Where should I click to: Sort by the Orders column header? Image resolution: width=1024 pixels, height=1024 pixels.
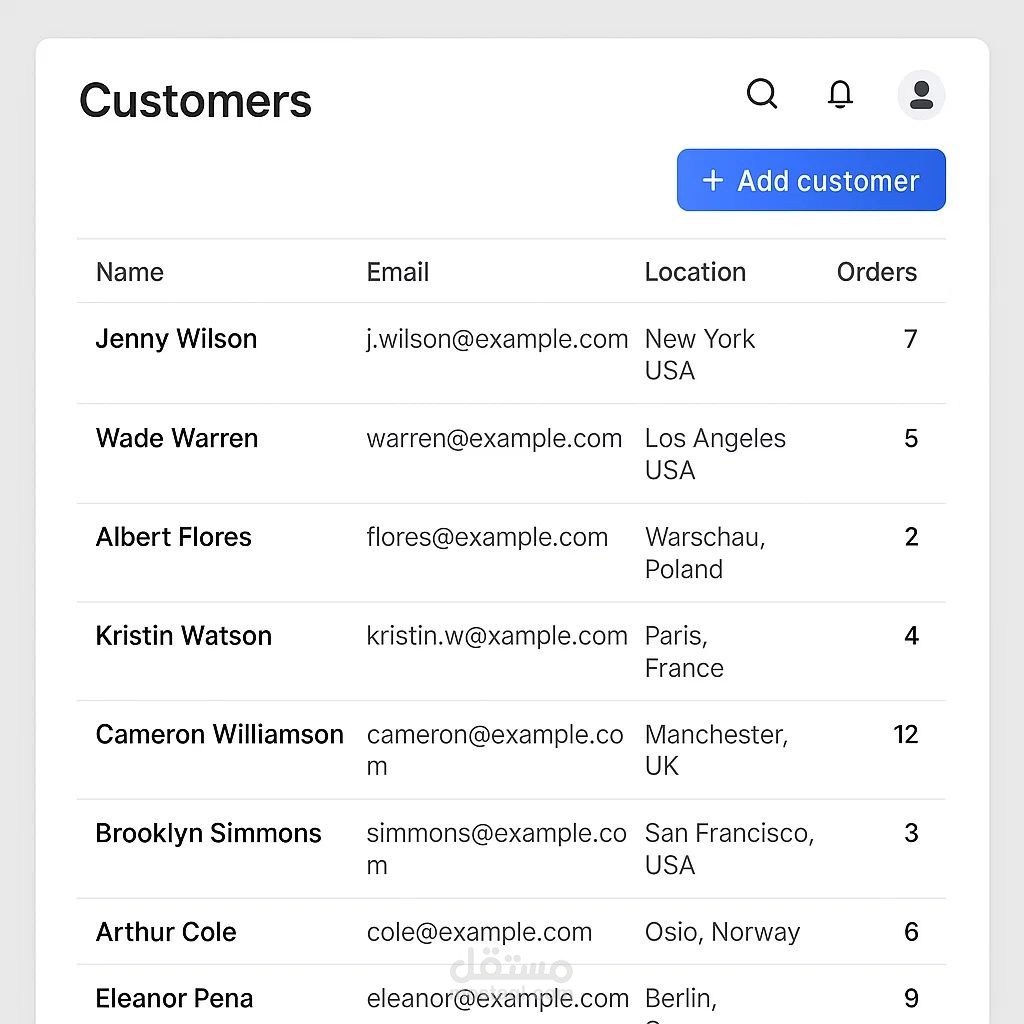(x=876, y=272)
